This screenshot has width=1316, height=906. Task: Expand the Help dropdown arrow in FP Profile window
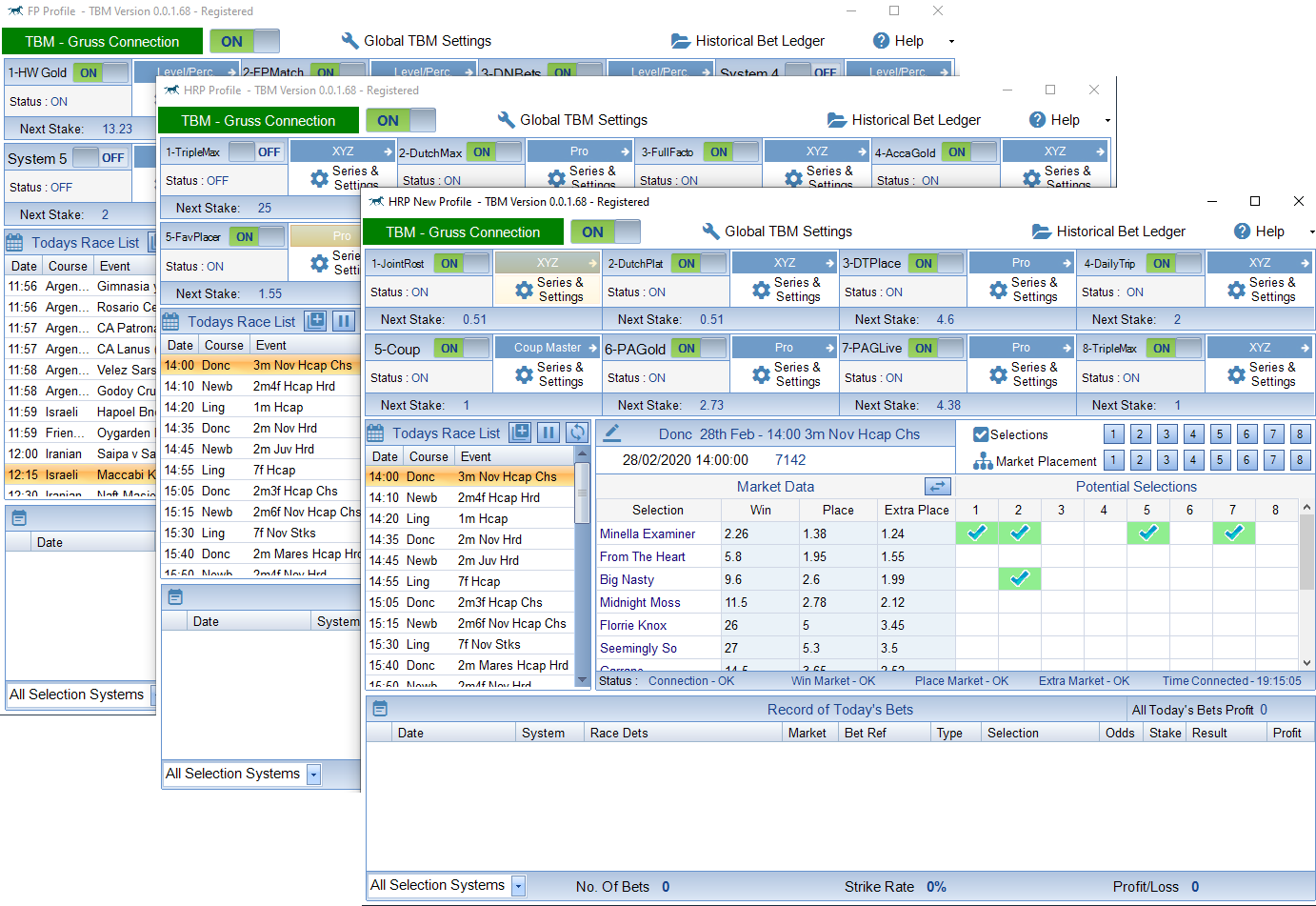[951, 41]
